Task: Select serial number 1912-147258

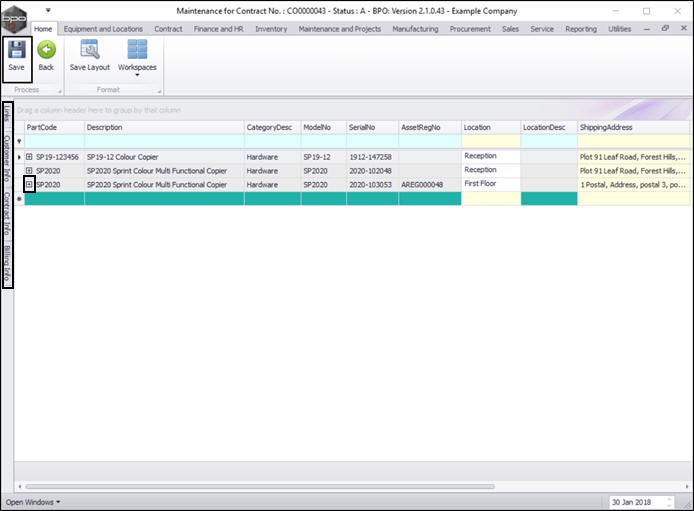Action: [x=370, y=157]
